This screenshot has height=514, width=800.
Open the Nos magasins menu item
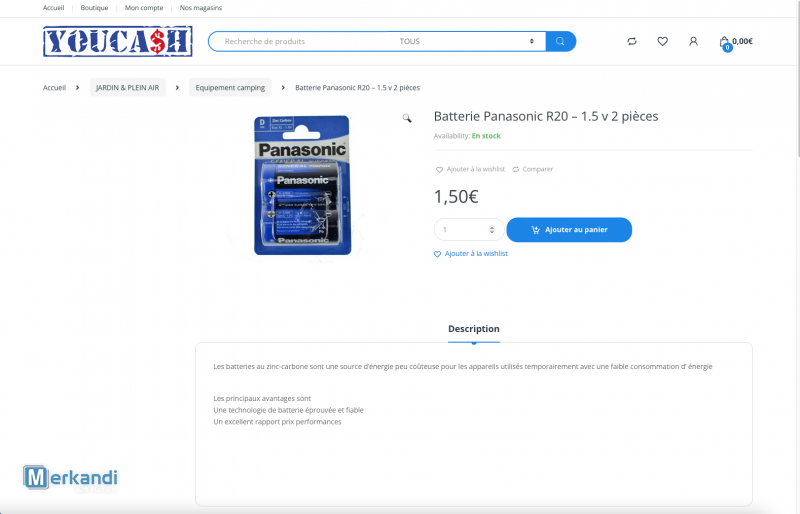[x=201, y=8]
